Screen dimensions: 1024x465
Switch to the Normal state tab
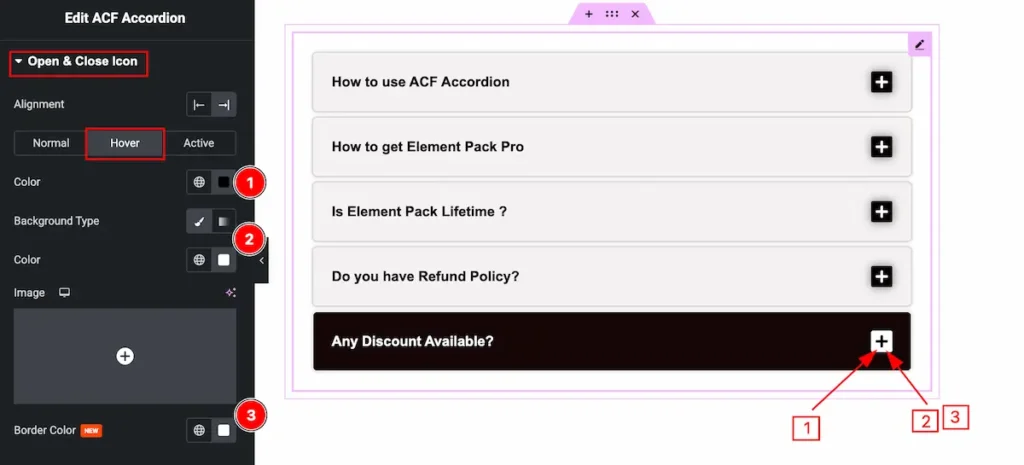pyautogui.click(x=51, y=143)
